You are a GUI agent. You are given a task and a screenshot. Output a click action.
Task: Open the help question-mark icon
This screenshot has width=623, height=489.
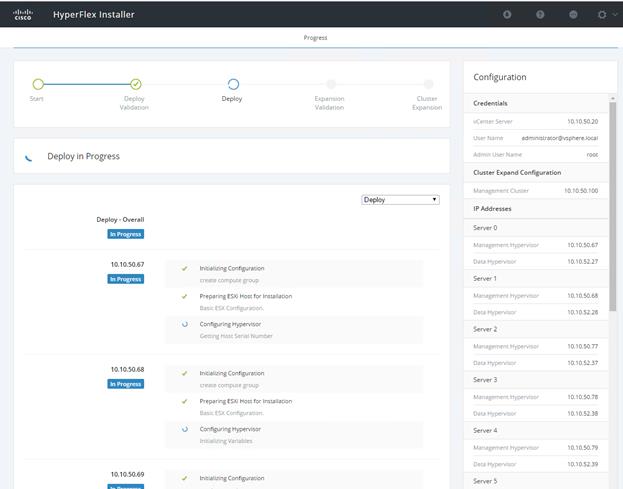pyautogui.click(x=540, y=15)
